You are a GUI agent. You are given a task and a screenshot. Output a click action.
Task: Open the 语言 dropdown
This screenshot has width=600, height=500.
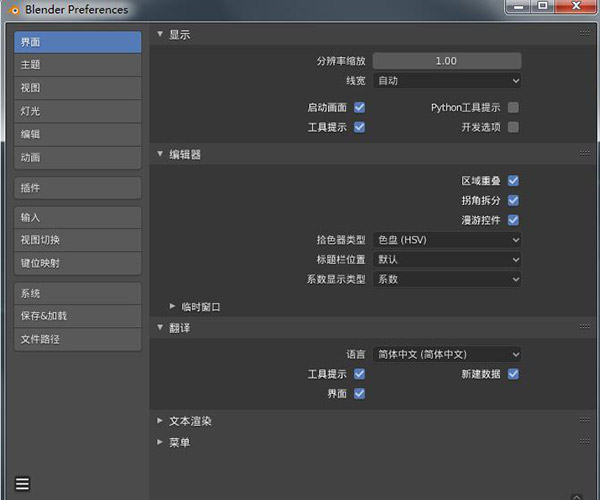click(x=447, y=354)
